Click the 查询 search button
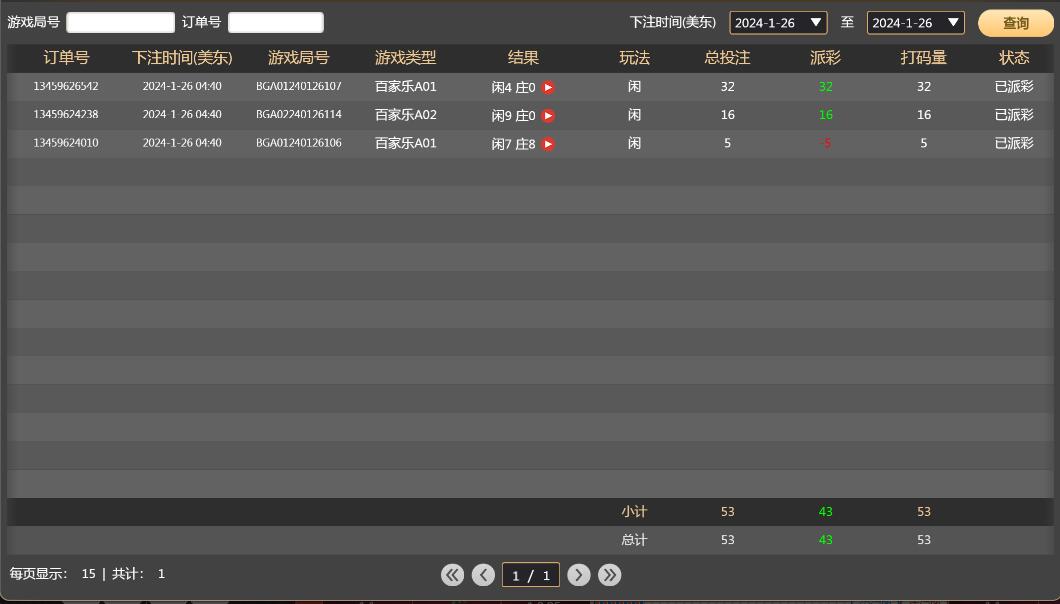 (1015, 23)
